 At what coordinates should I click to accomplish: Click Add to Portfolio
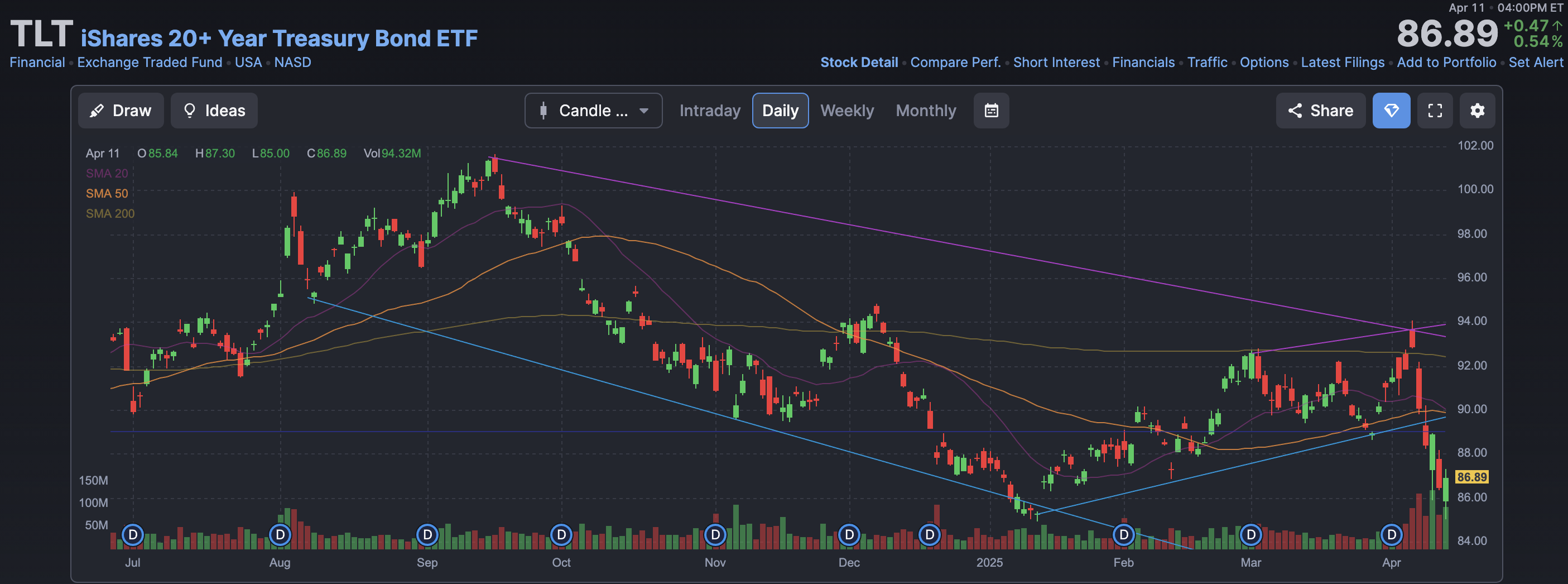(x=1446, y=63)
